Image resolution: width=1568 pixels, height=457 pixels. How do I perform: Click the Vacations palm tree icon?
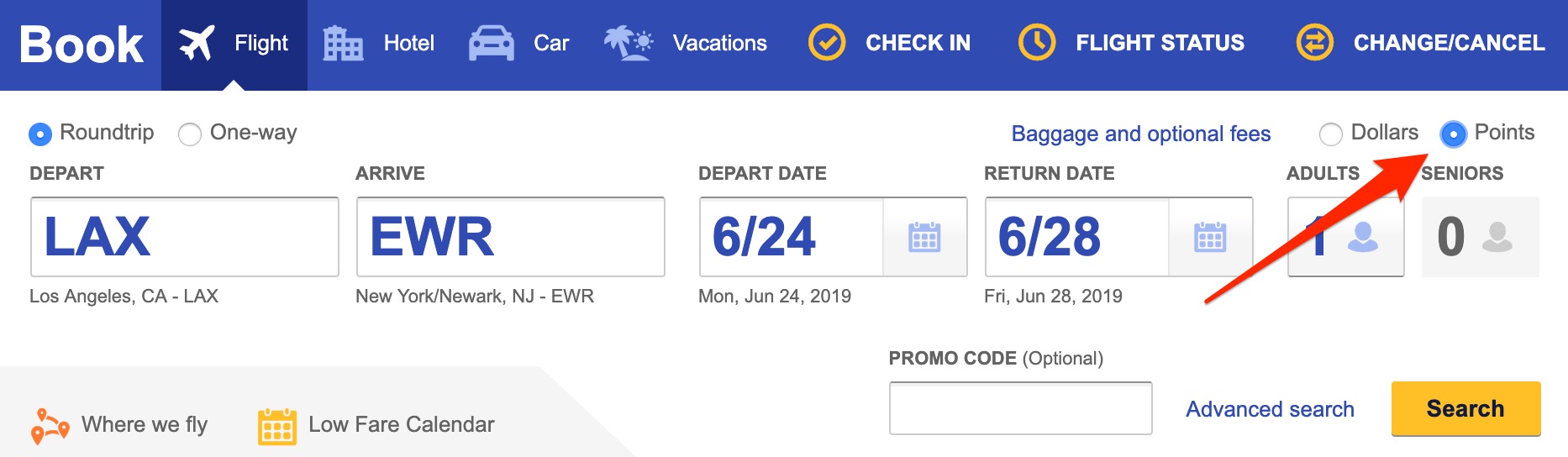coord(628,43)
